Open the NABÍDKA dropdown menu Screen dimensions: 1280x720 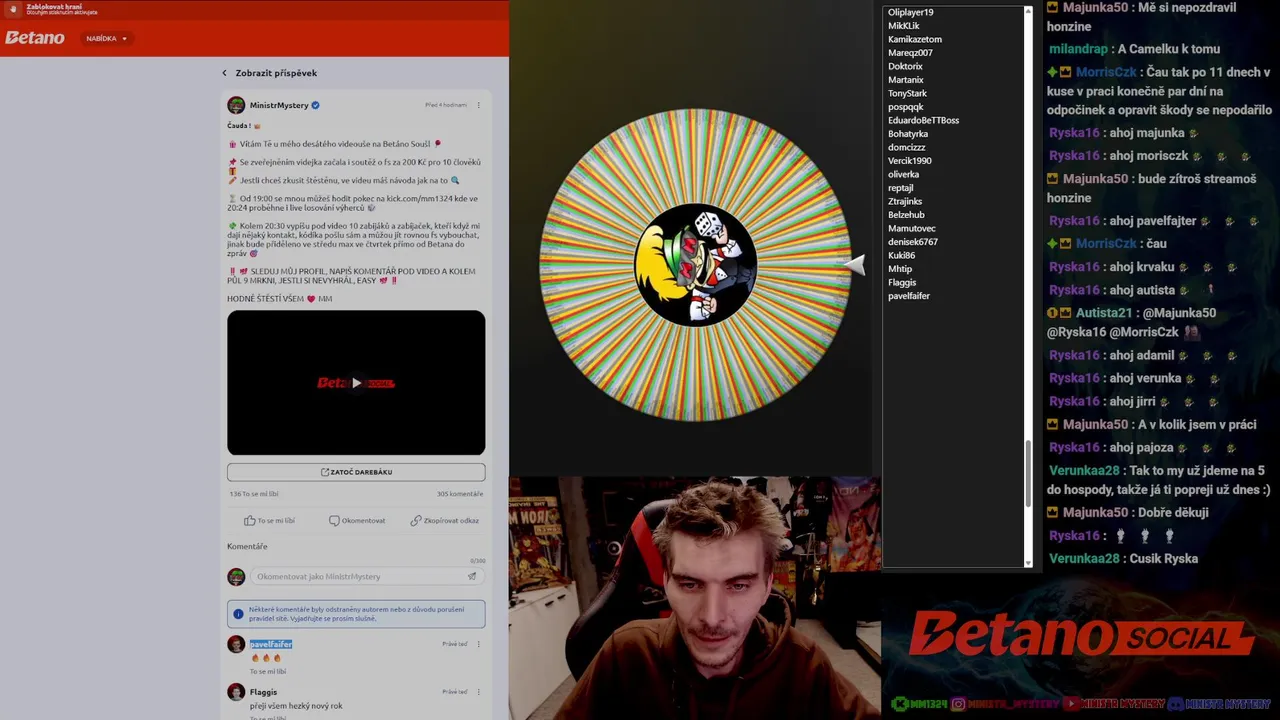[x=106, y=38]
